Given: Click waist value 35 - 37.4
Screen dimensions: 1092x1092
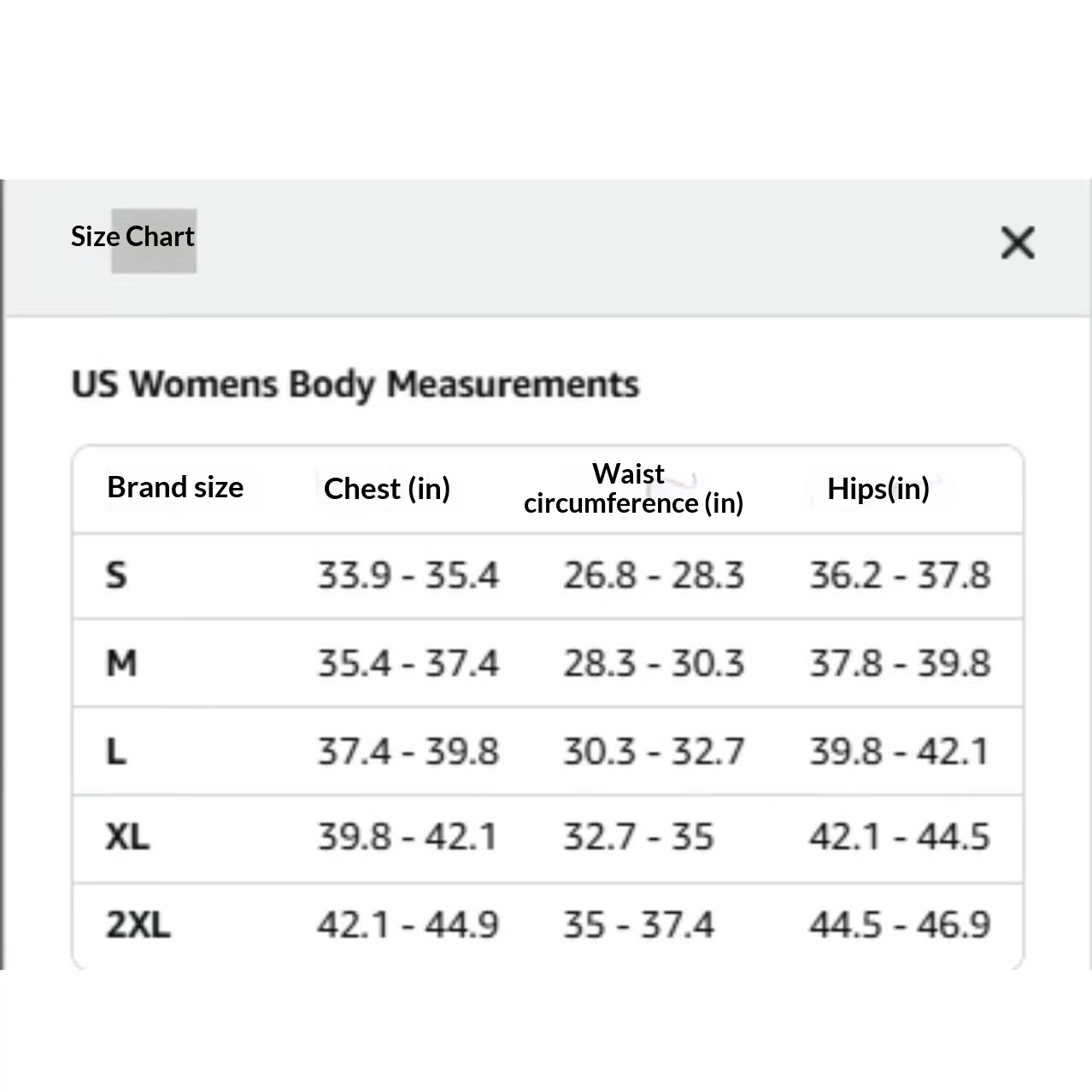Looking at the screenshot, I should [637, 925].
